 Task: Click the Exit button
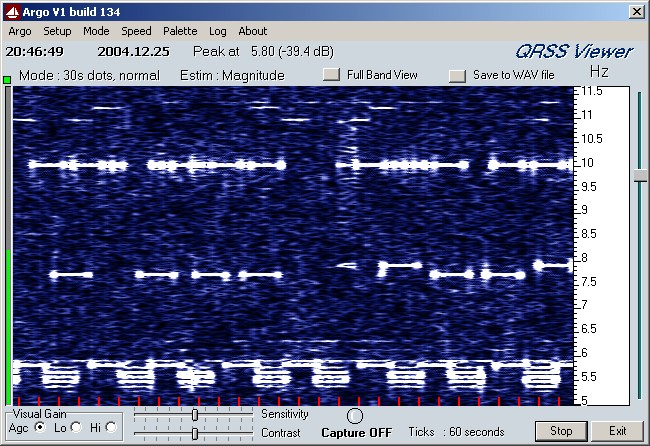617,431
